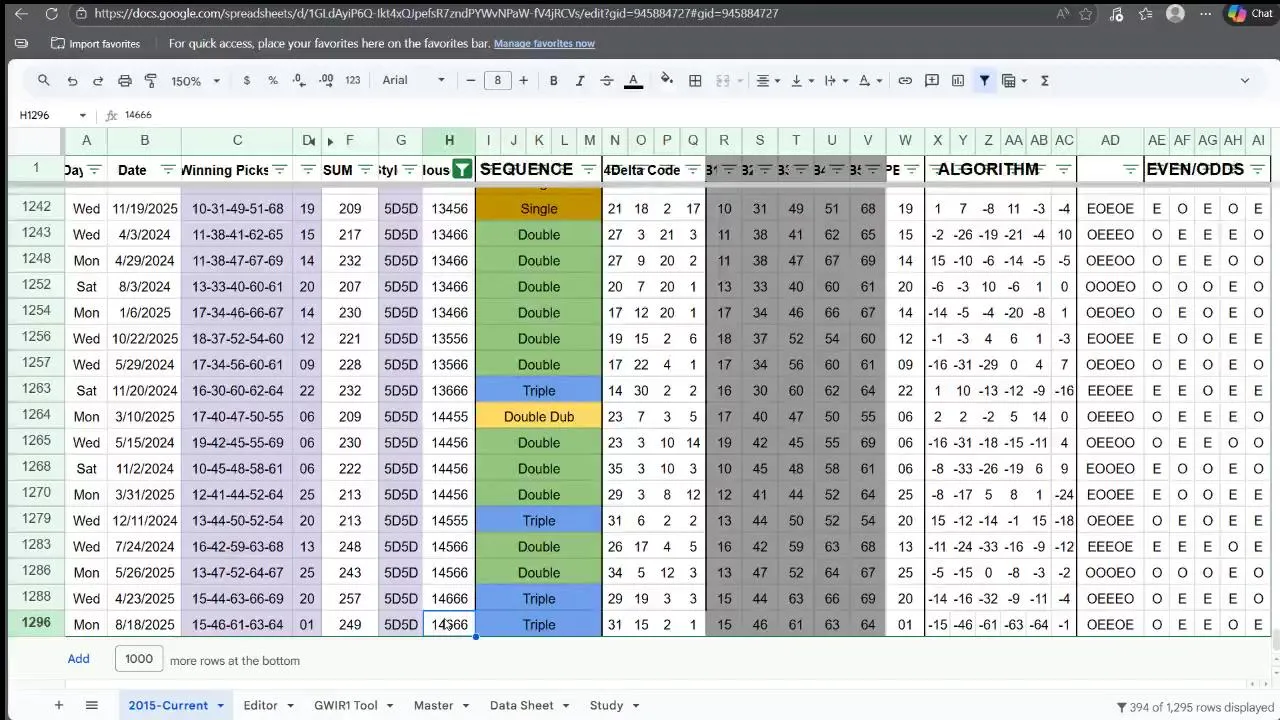
Task: Click Manage favorites now link
Action: click(x=544, y=43)
